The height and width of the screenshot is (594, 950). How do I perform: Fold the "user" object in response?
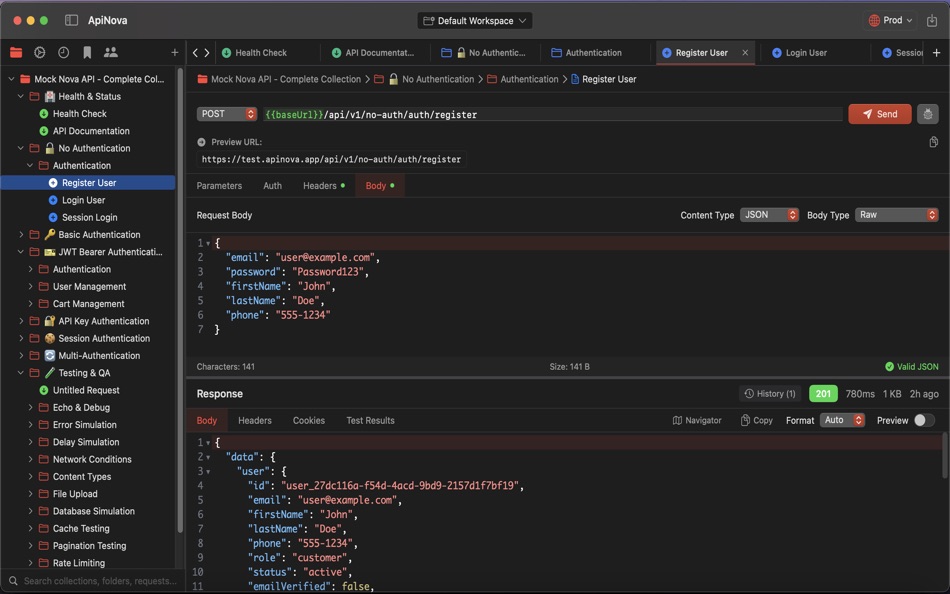[208, 472]
